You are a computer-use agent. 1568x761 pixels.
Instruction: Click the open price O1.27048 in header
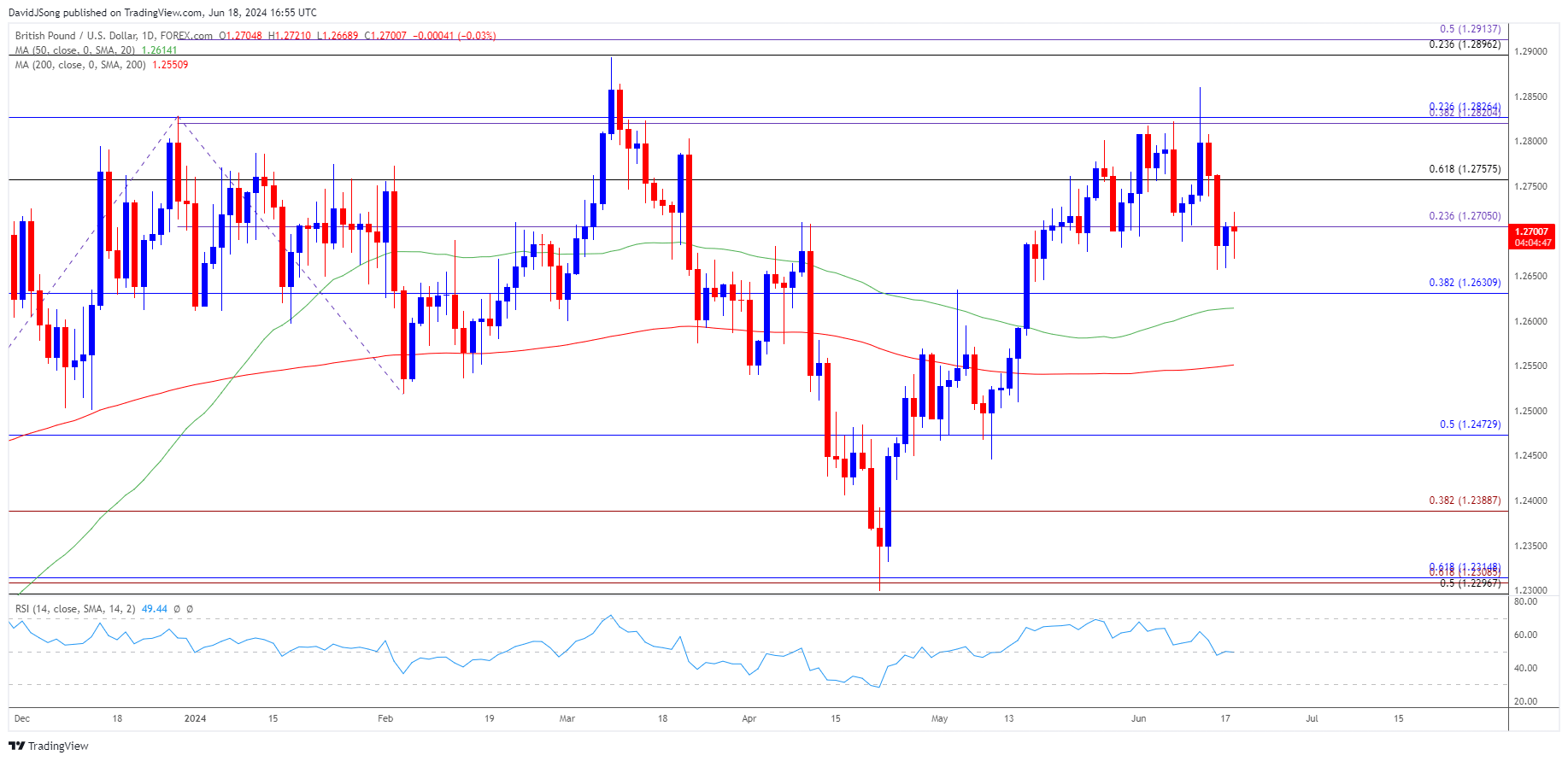(x=241, y=36)
